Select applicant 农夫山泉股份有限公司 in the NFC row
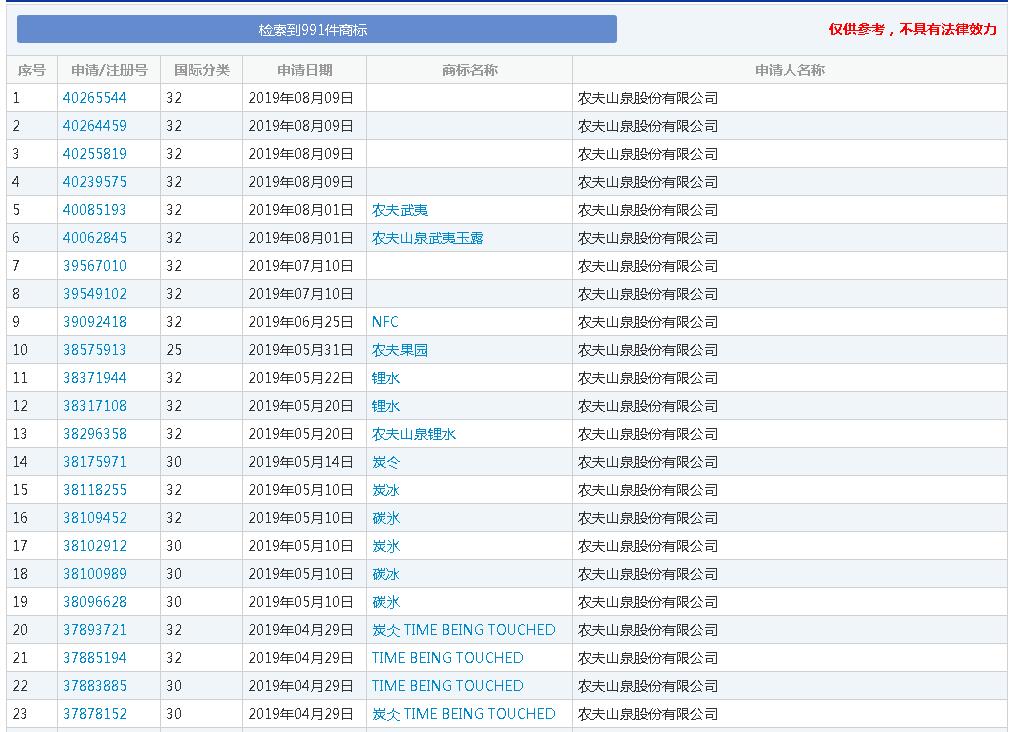The height and width of the screenshot is (732, 1012). pos(648,322)
